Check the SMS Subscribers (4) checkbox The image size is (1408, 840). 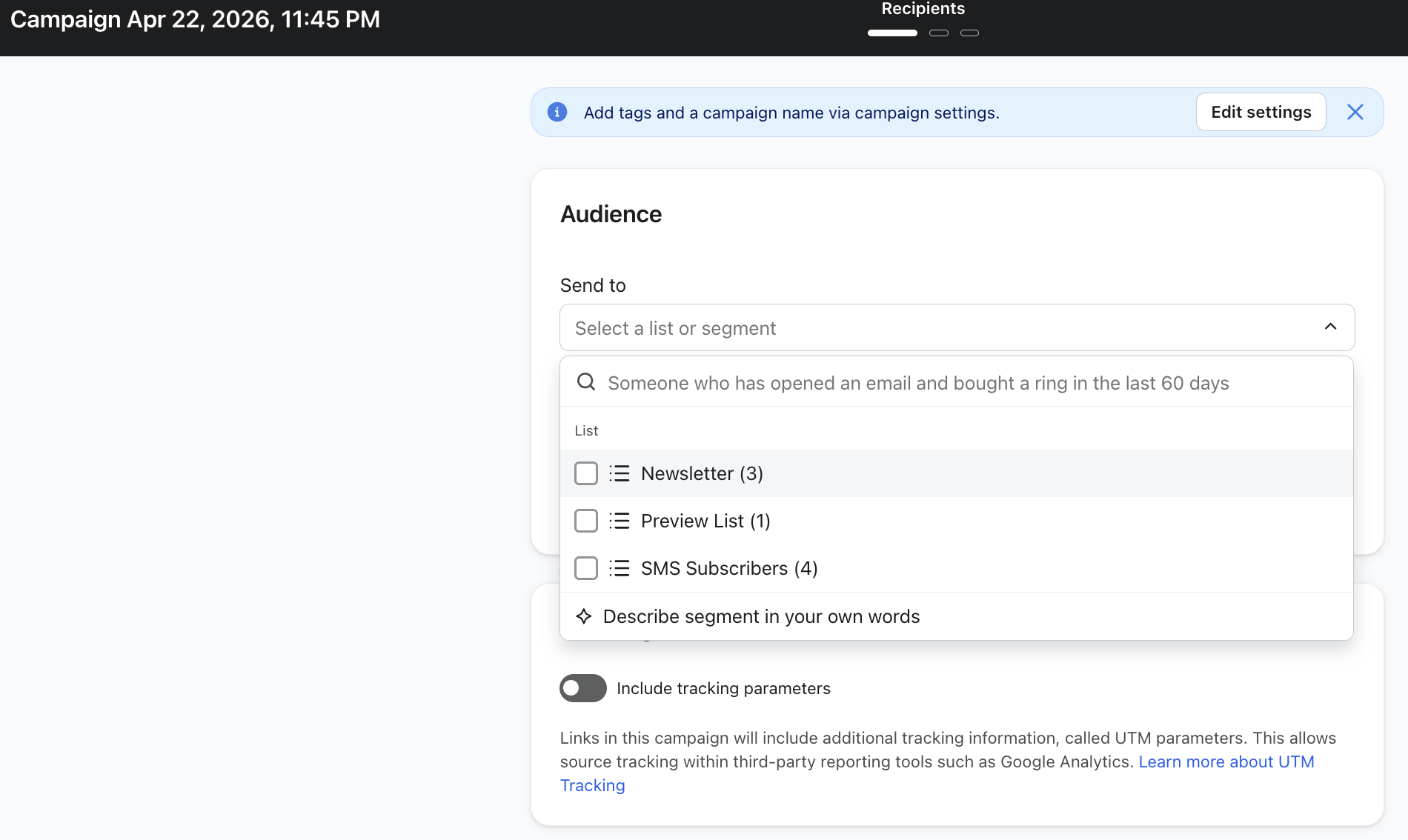coord(586,568)
